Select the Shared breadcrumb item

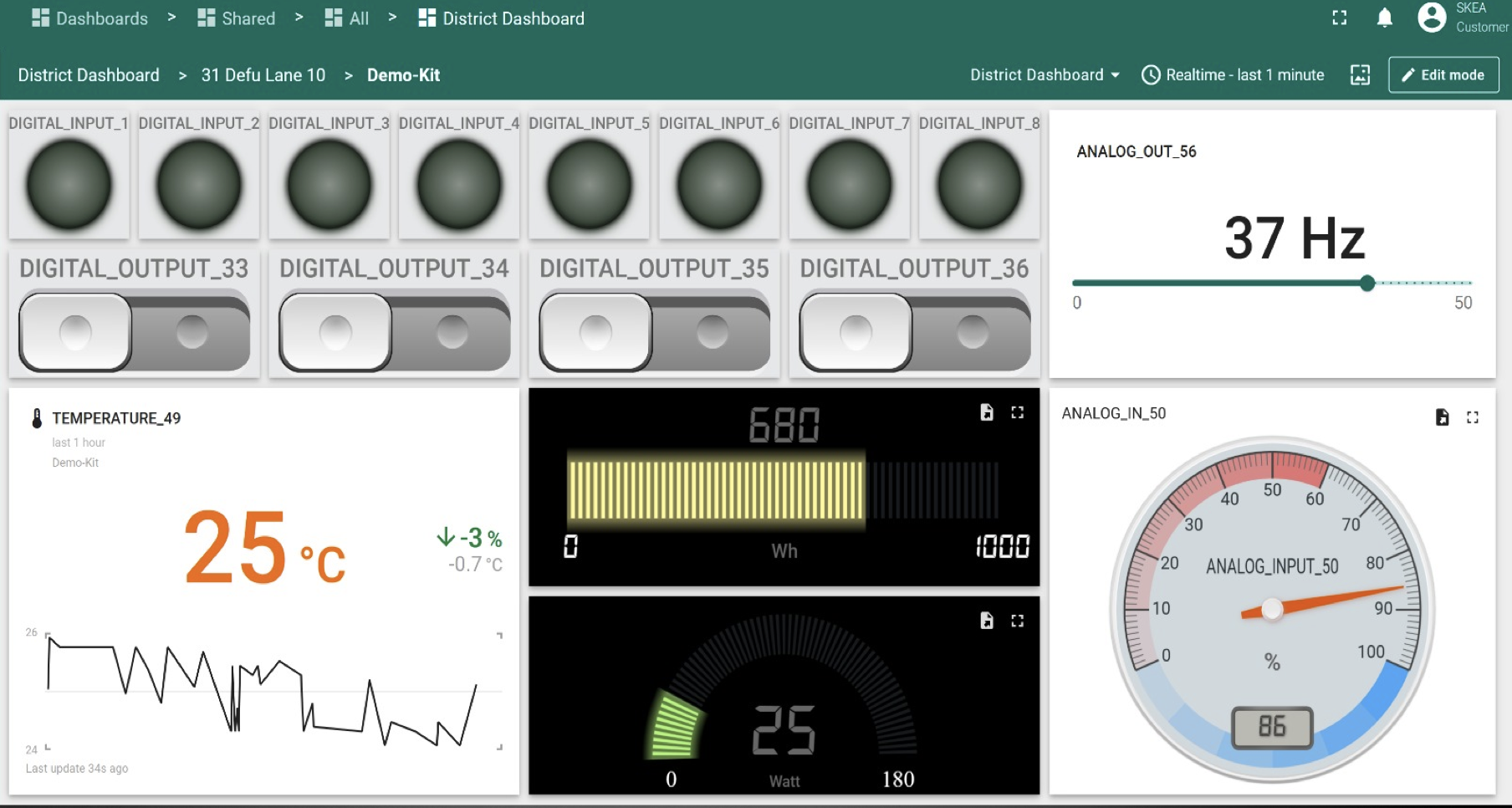[x=237, y=18]
